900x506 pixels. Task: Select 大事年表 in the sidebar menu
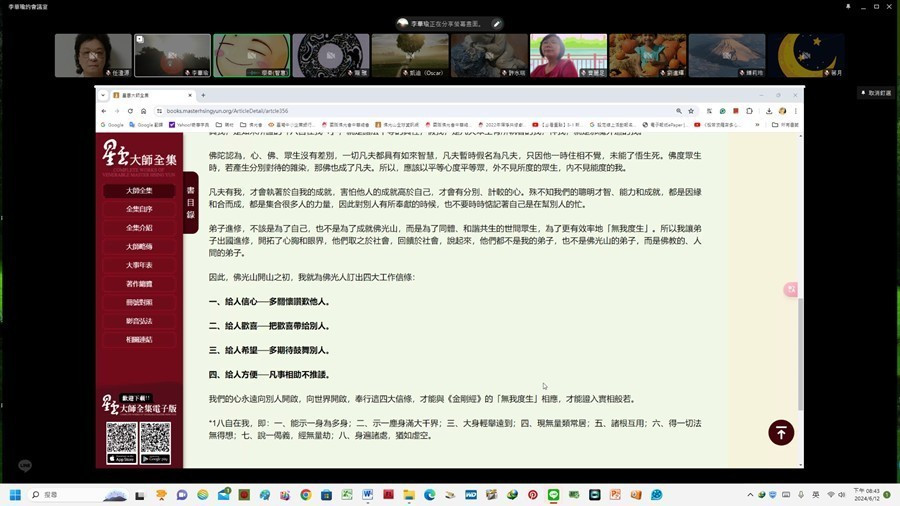click(139, 265)
